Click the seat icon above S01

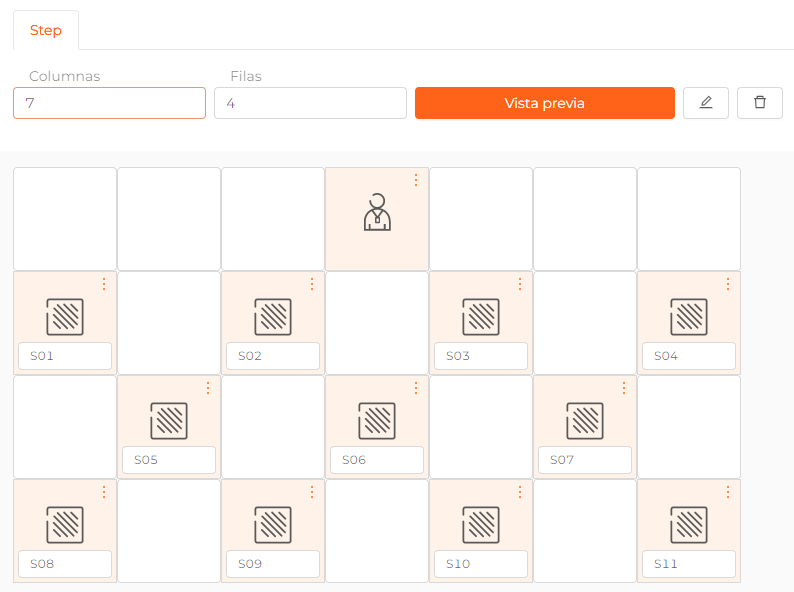click(x=65, y=317)
